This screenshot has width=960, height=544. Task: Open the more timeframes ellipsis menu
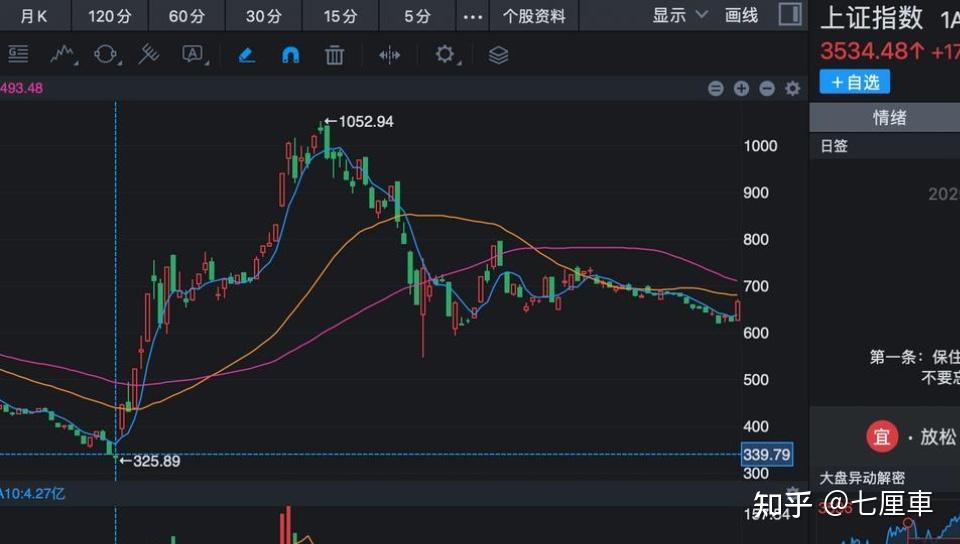tap(473, 17)
